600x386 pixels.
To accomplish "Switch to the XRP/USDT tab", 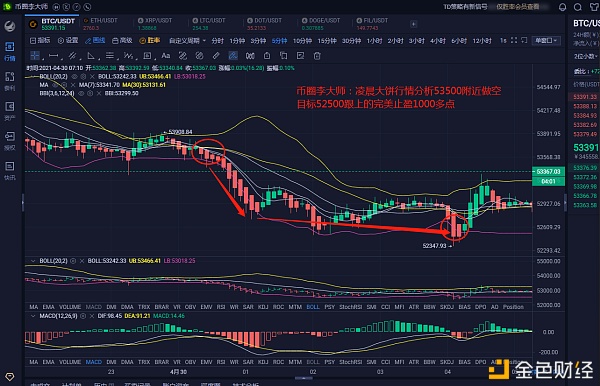I will click(155, 24).
